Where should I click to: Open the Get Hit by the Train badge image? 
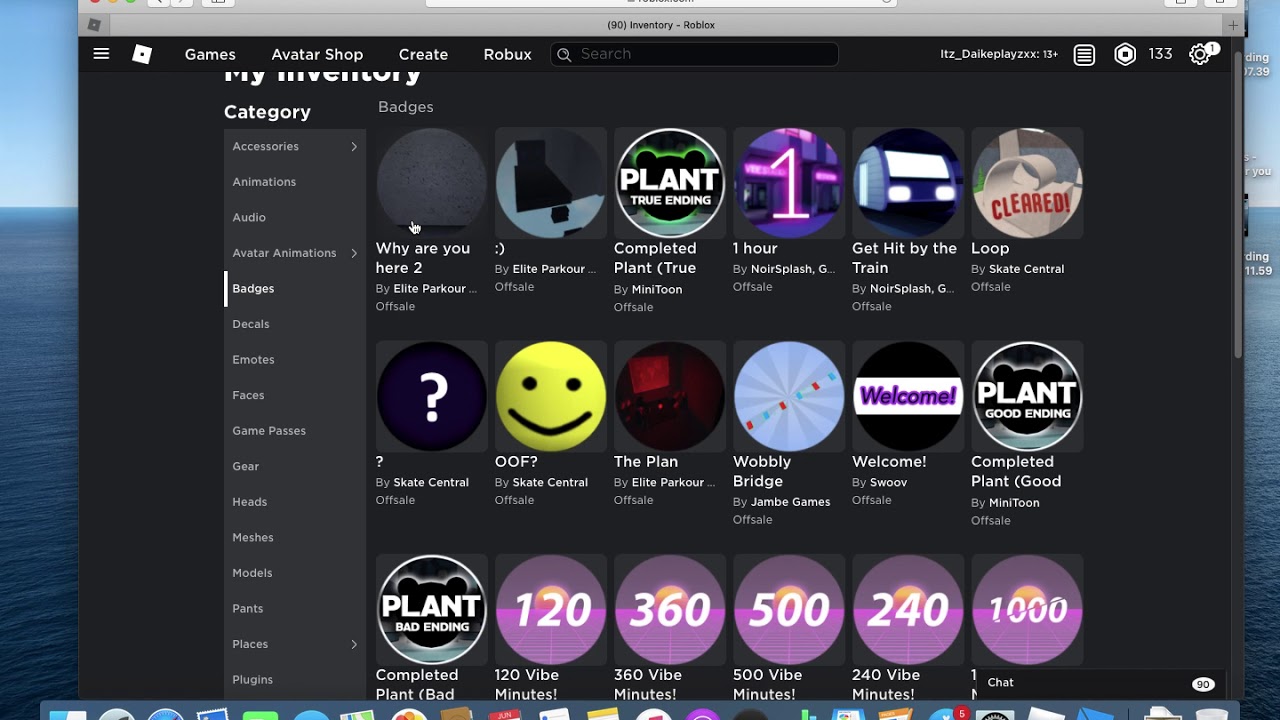tap(908, 183)
